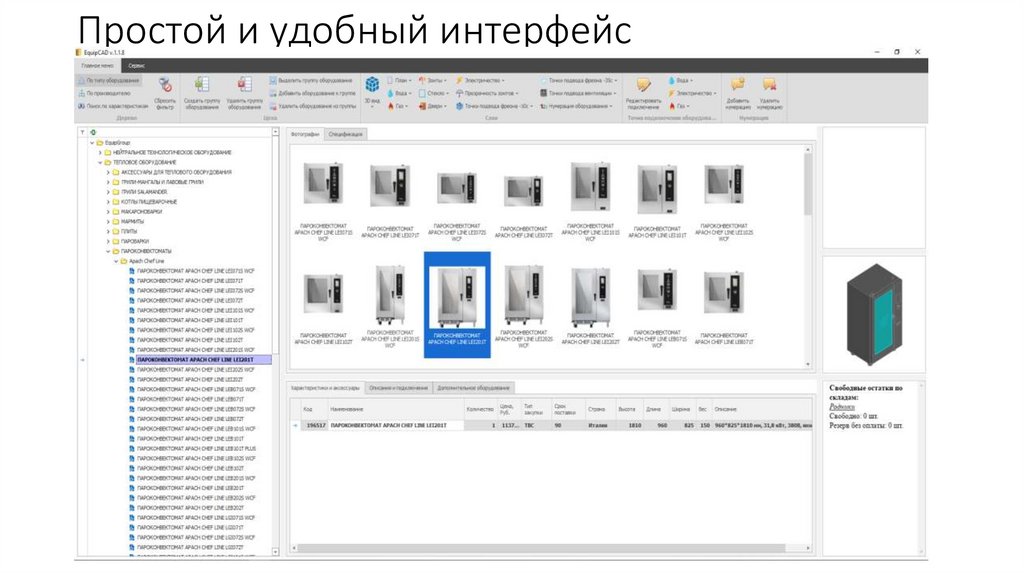
Task: Click Создать группу оборудования icon
Action: pos(202,85)
